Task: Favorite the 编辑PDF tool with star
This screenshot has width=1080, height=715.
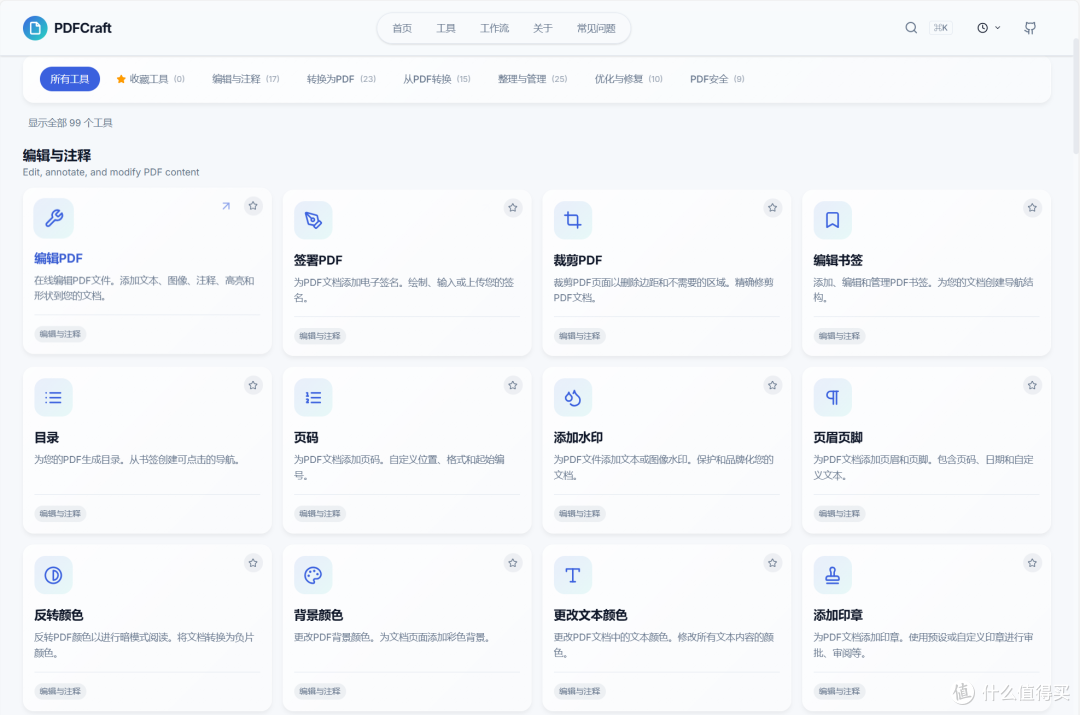Action: pyautogui.click(x=253, y=206)
